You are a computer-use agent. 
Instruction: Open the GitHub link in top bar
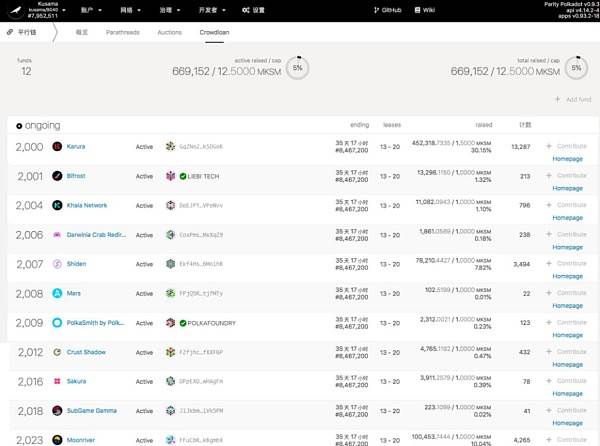tap(388, 10)
